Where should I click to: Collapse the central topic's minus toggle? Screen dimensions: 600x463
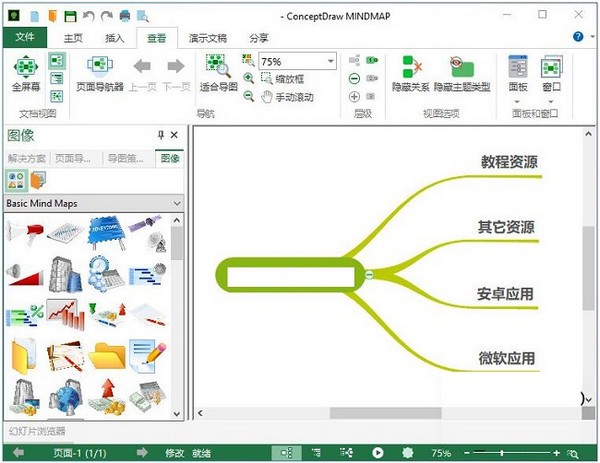[x=368, y=274]
